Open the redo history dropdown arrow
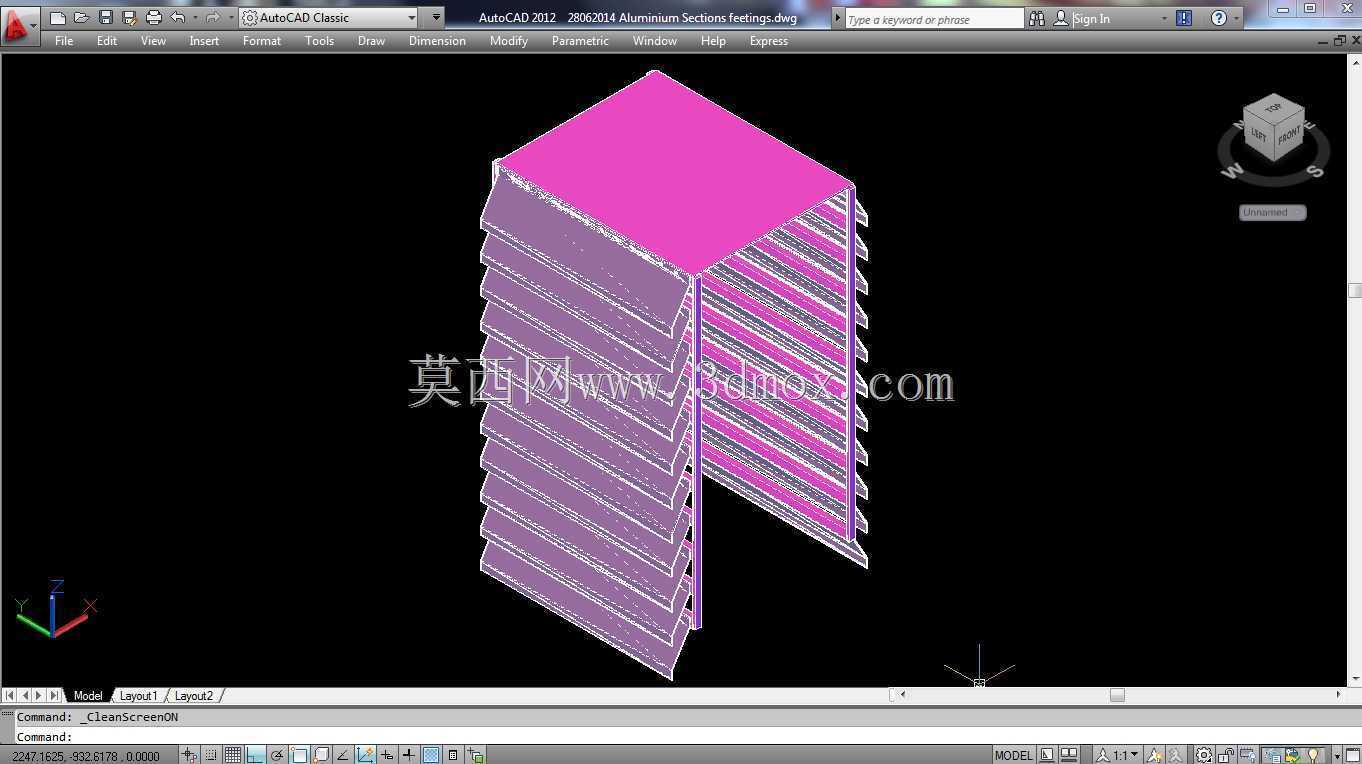 point(230,18)
